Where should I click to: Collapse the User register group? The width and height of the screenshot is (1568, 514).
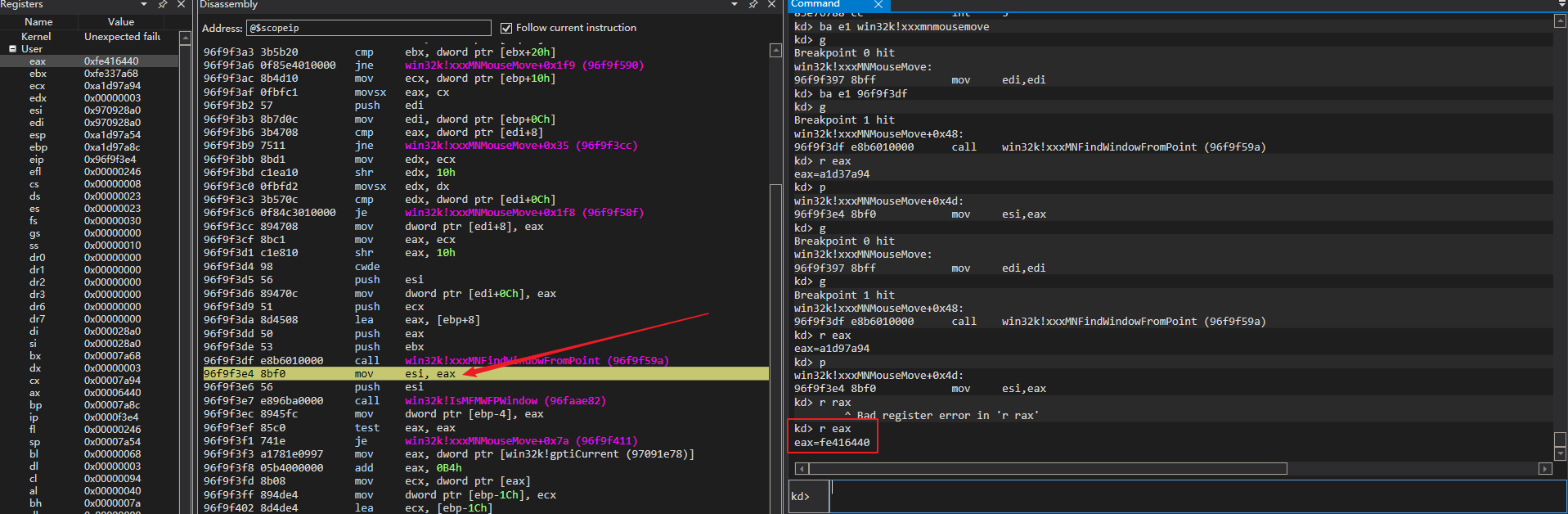(13, 49)
